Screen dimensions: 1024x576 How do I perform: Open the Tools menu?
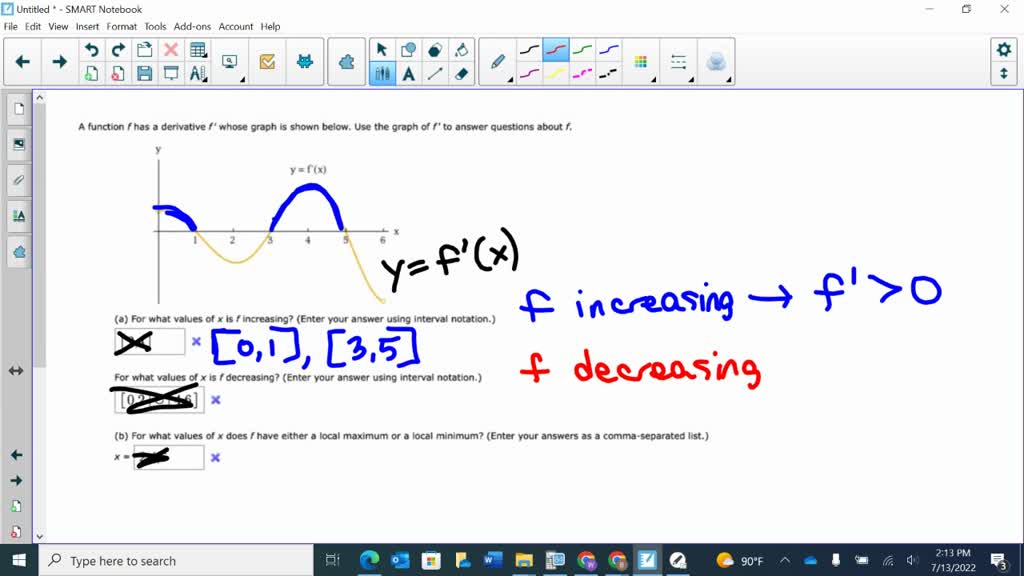pyautogui.click(x=153, y=27)
